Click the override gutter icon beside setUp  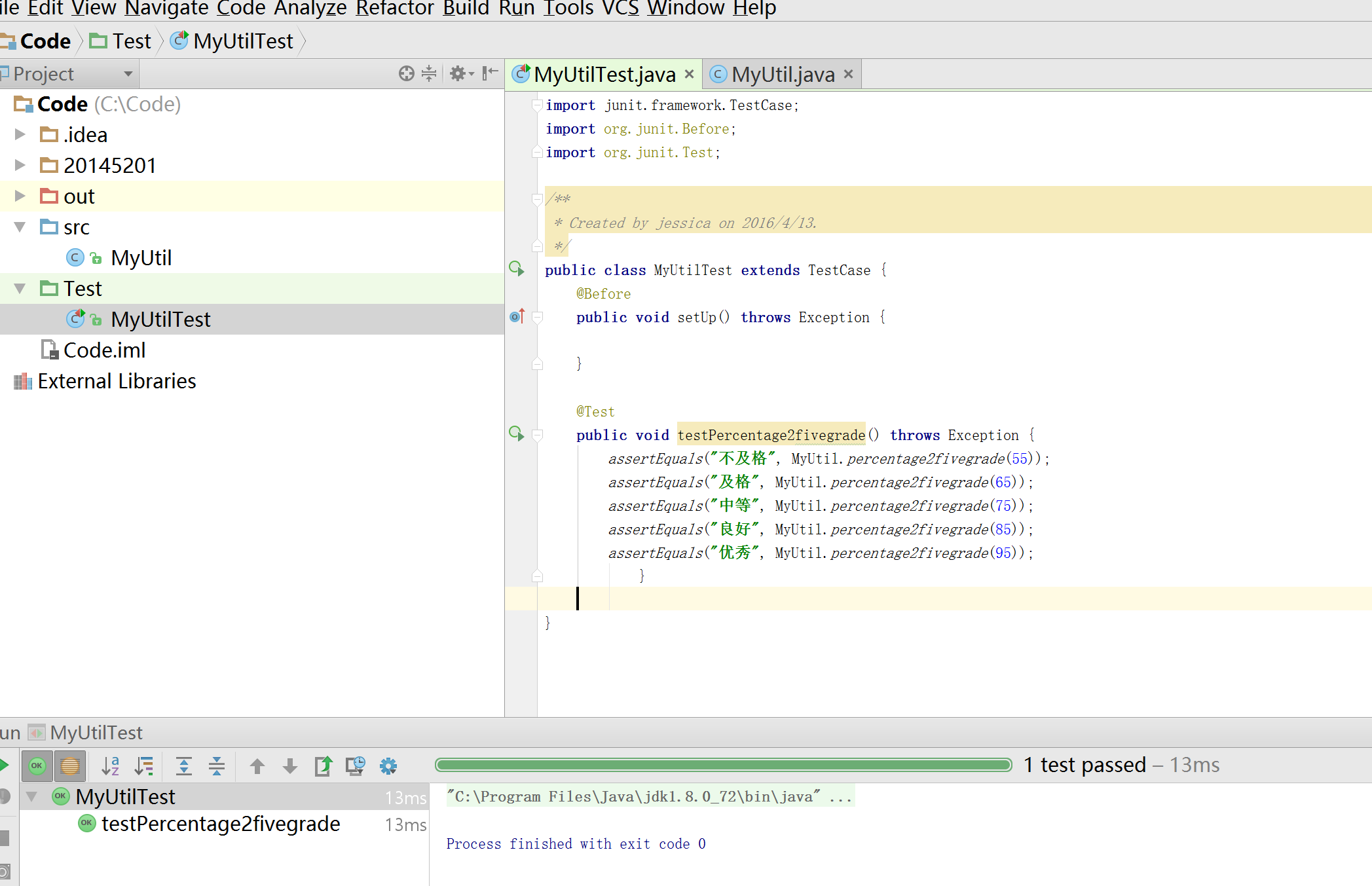[517, 316]
